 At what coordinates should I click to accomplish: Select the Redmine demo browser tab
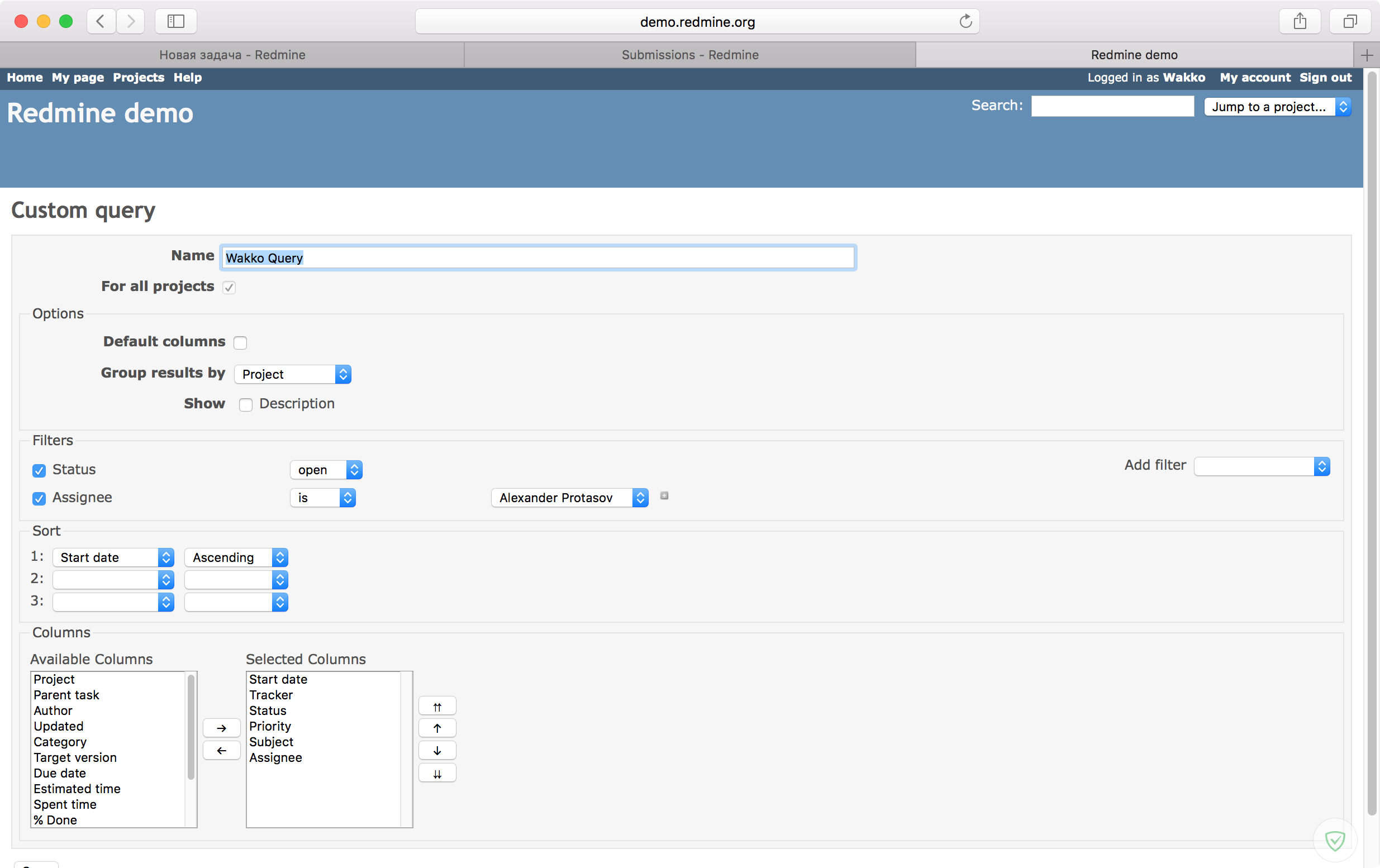click(x=1134, y=55)
